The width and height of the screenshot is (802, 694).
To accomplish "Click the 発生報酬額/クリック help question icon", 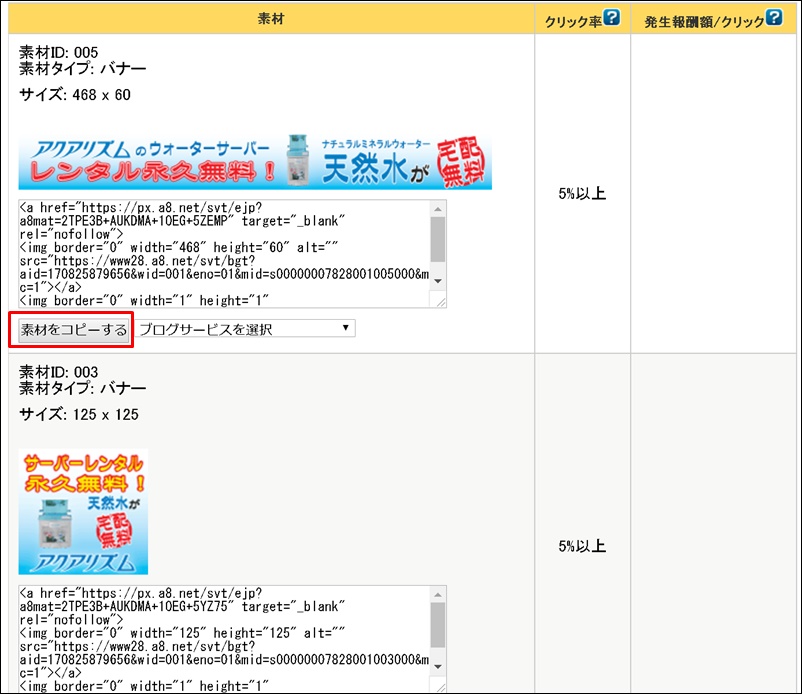I will (x=774, y=18).
